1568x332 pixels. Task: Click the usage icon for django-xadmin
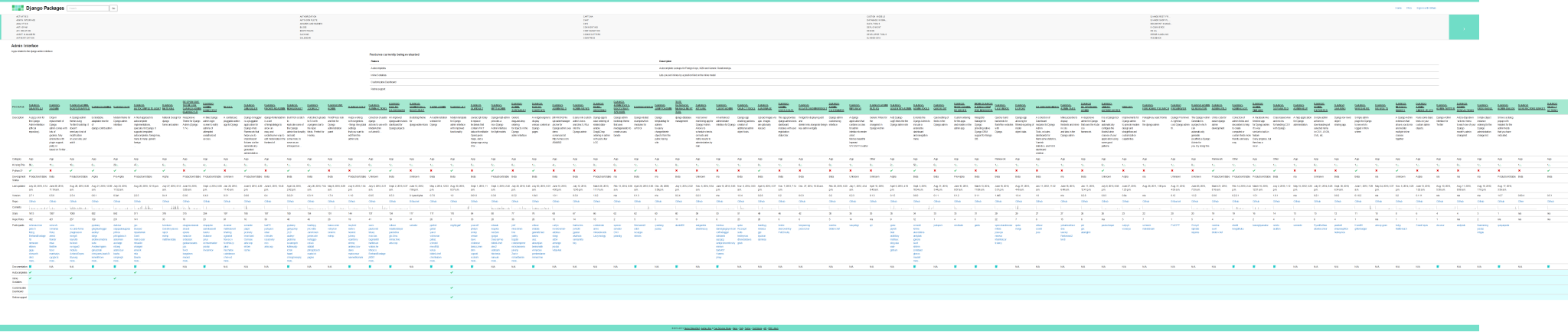pyautogui.click(x=51, y=164)
